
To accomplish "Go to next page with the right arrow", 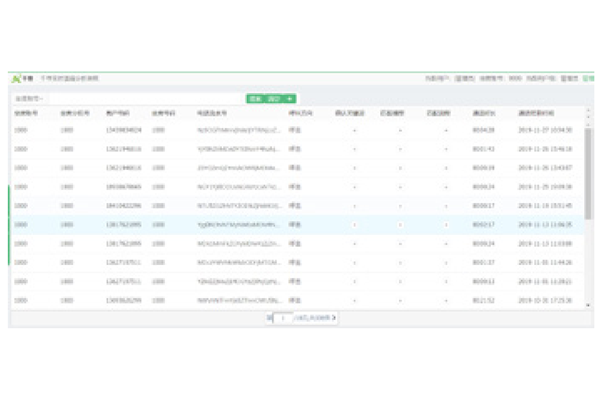I will [x=334, y=318].
